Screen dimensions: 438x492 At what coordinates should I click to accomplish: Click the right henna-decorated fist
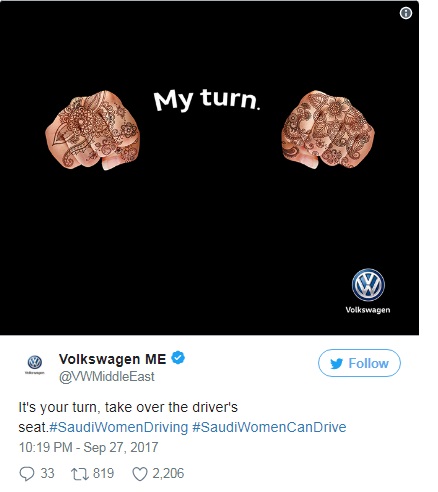[x=328, y=129]
